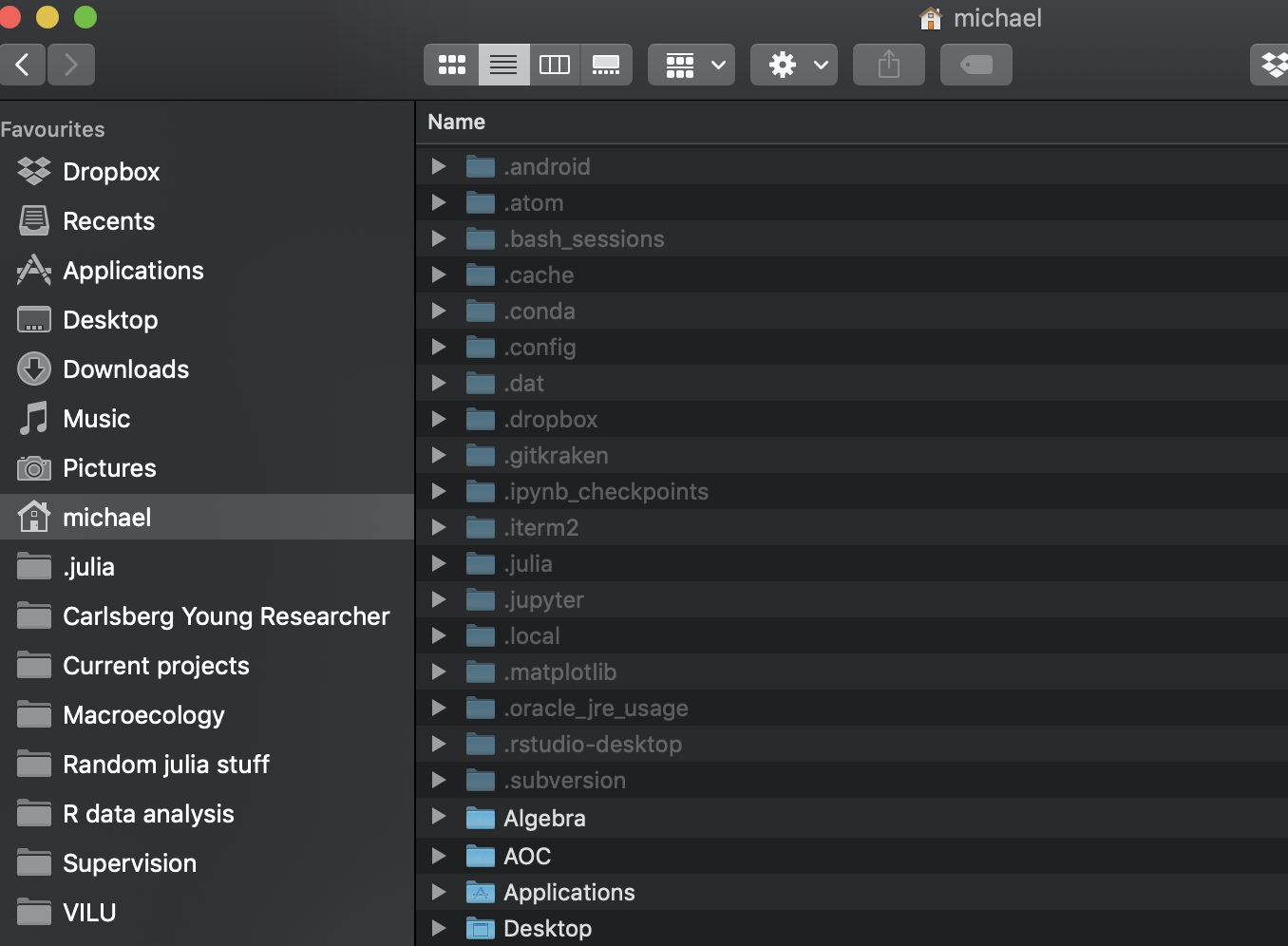Expand the .bash_sessions folder triangle

point(439,238)
